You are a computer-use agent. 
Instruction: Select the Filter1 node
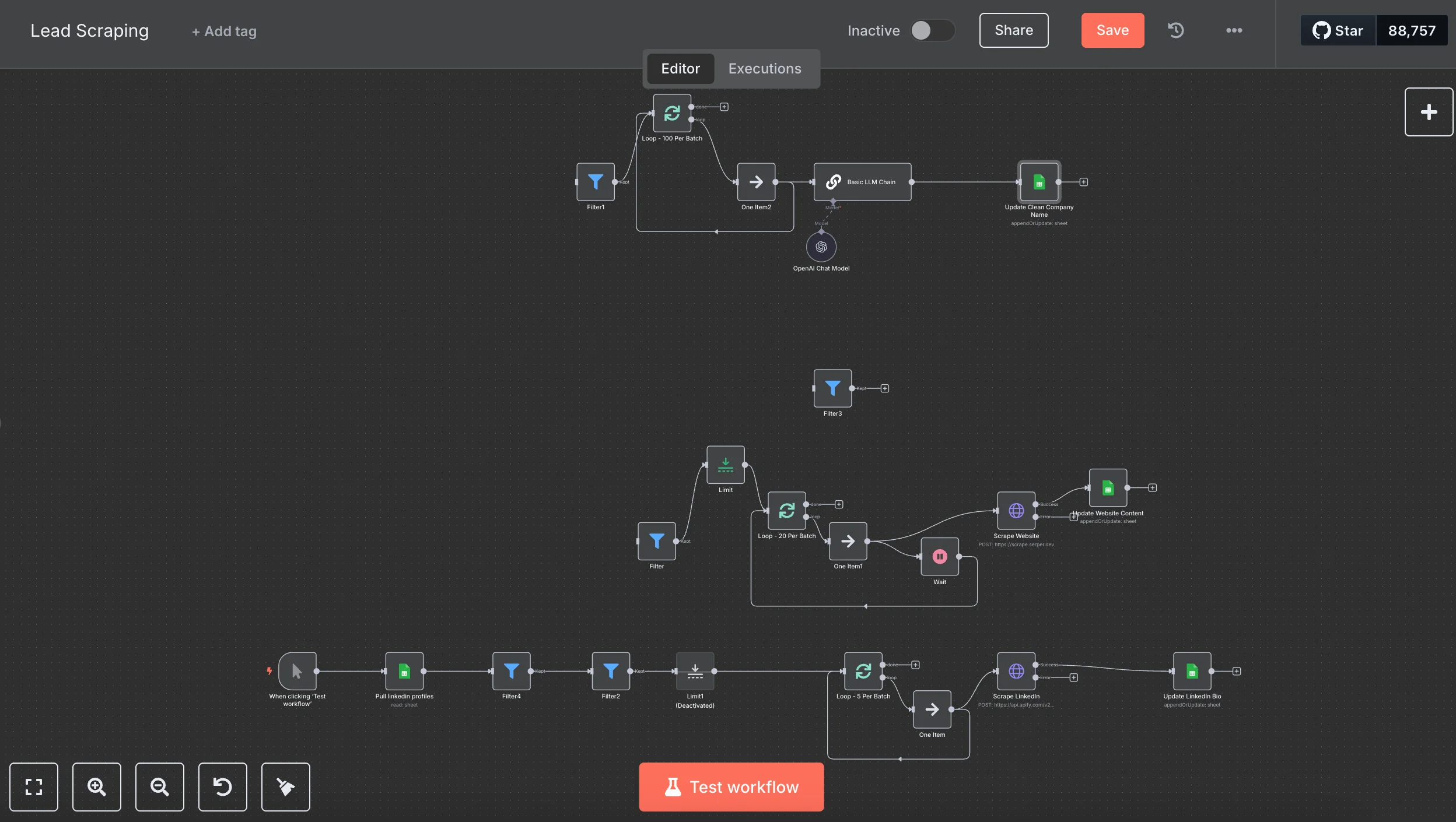tap(596, 182)
